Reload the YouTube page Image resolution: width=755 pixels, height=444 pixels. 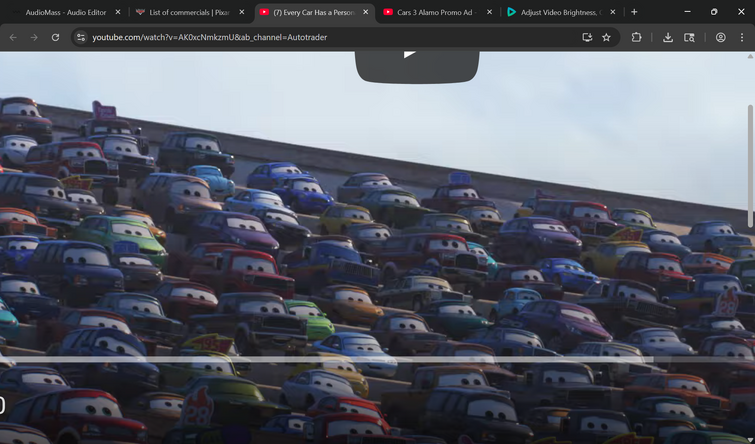point(55,37)
